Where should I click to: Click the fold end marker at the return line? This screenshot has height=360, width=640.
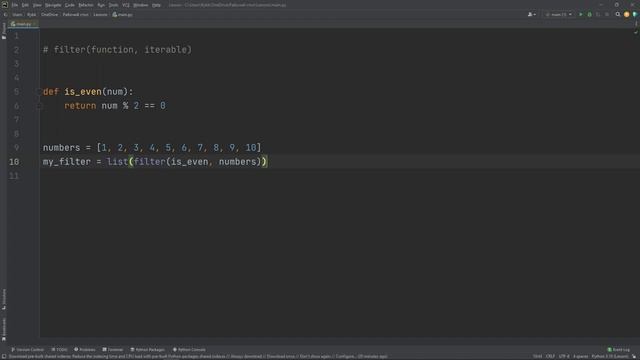coord(40,106)
